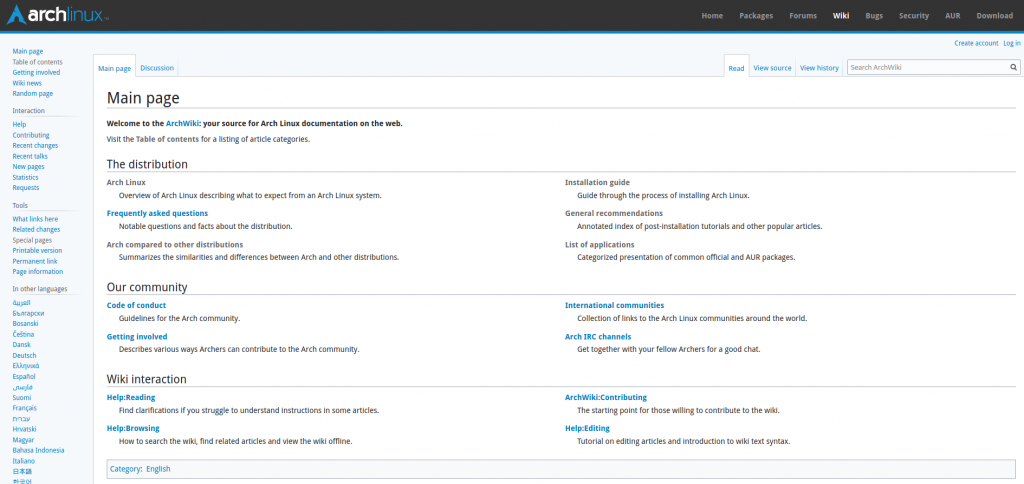Switch language to Français
The height and width of the screenshot is (484, 1024).
pos(25,408)
